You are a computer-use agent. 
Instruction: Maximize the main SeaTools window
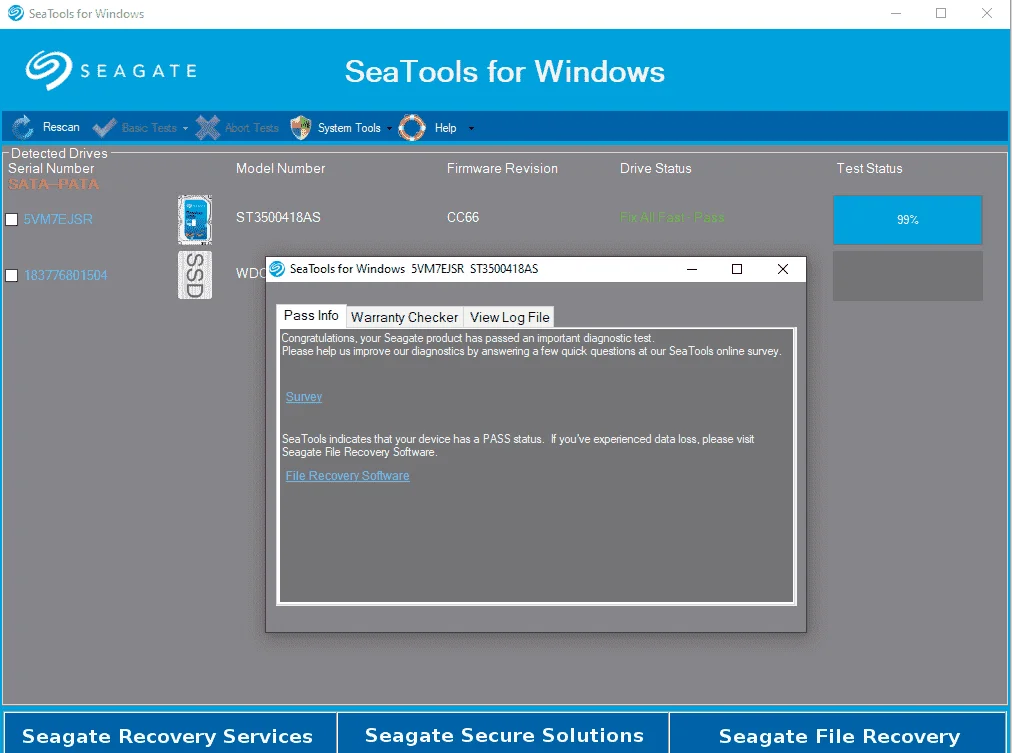(941, 14)
